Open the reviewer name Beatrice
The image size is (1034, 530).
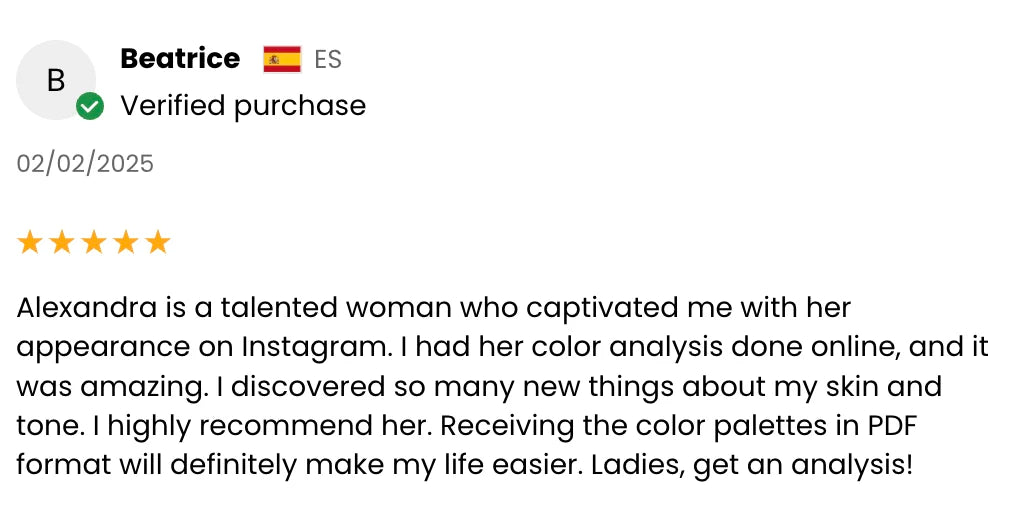pos(180,59)
